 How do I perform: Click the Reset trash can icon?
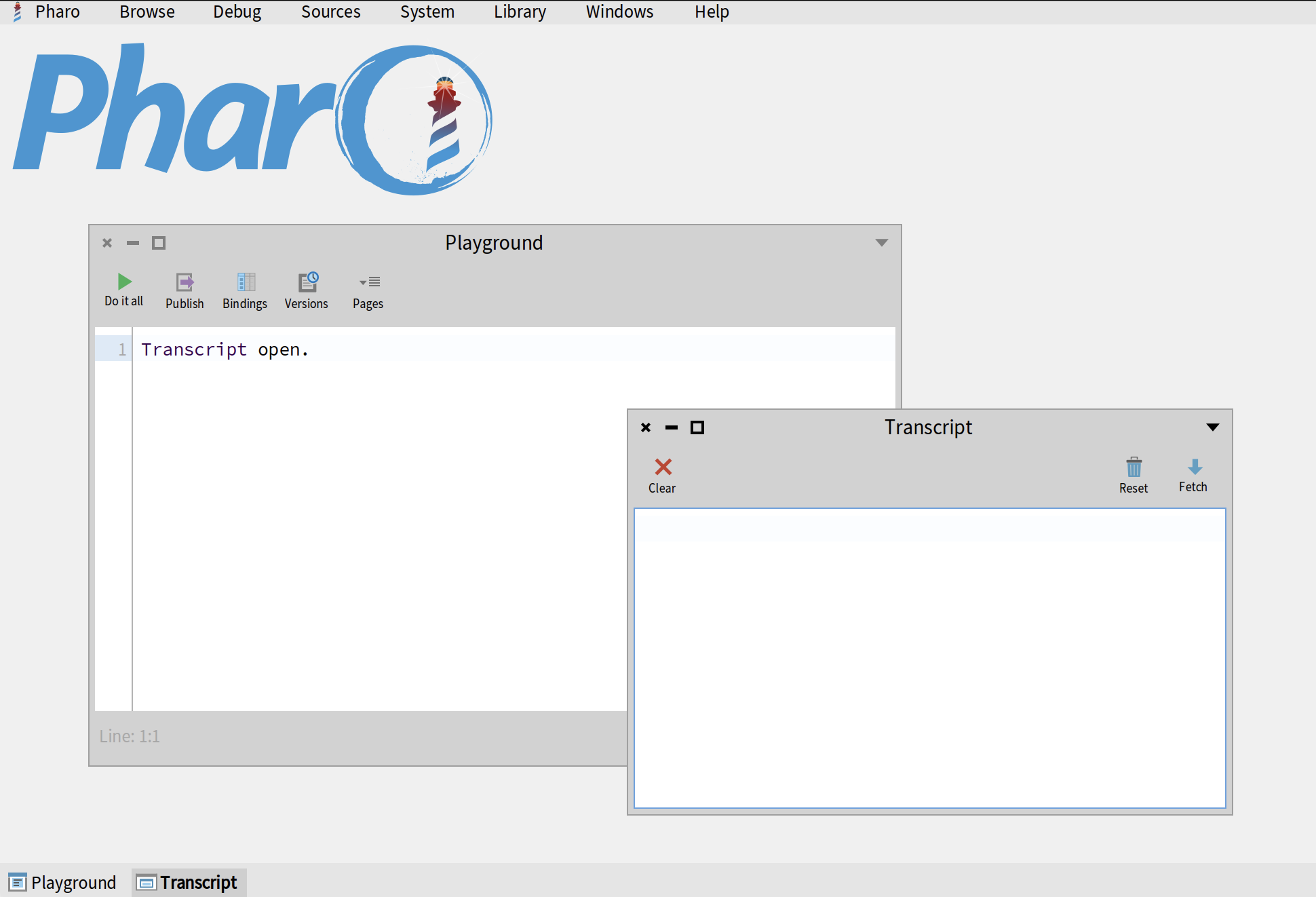(x=1134, y=467)
